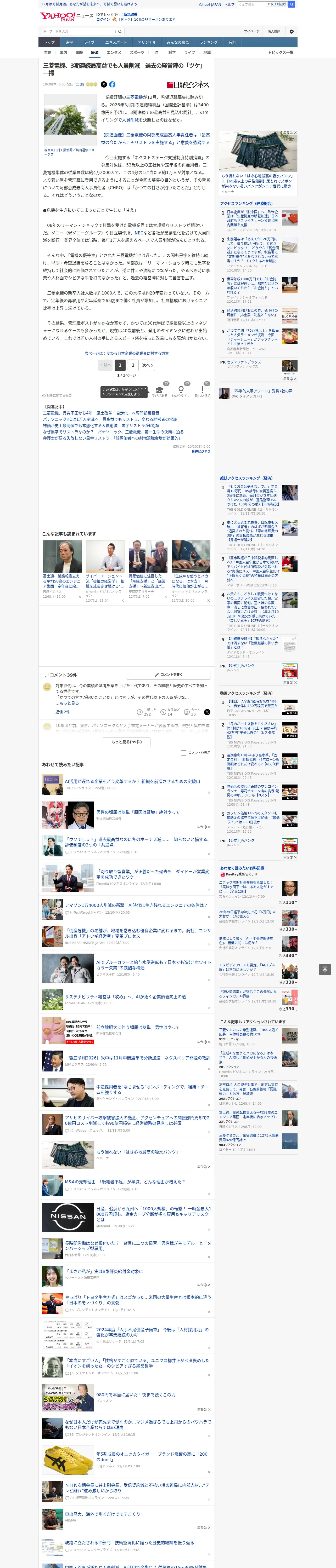
Task: Open セゾンファンデックス PR link
Action: 244,362
